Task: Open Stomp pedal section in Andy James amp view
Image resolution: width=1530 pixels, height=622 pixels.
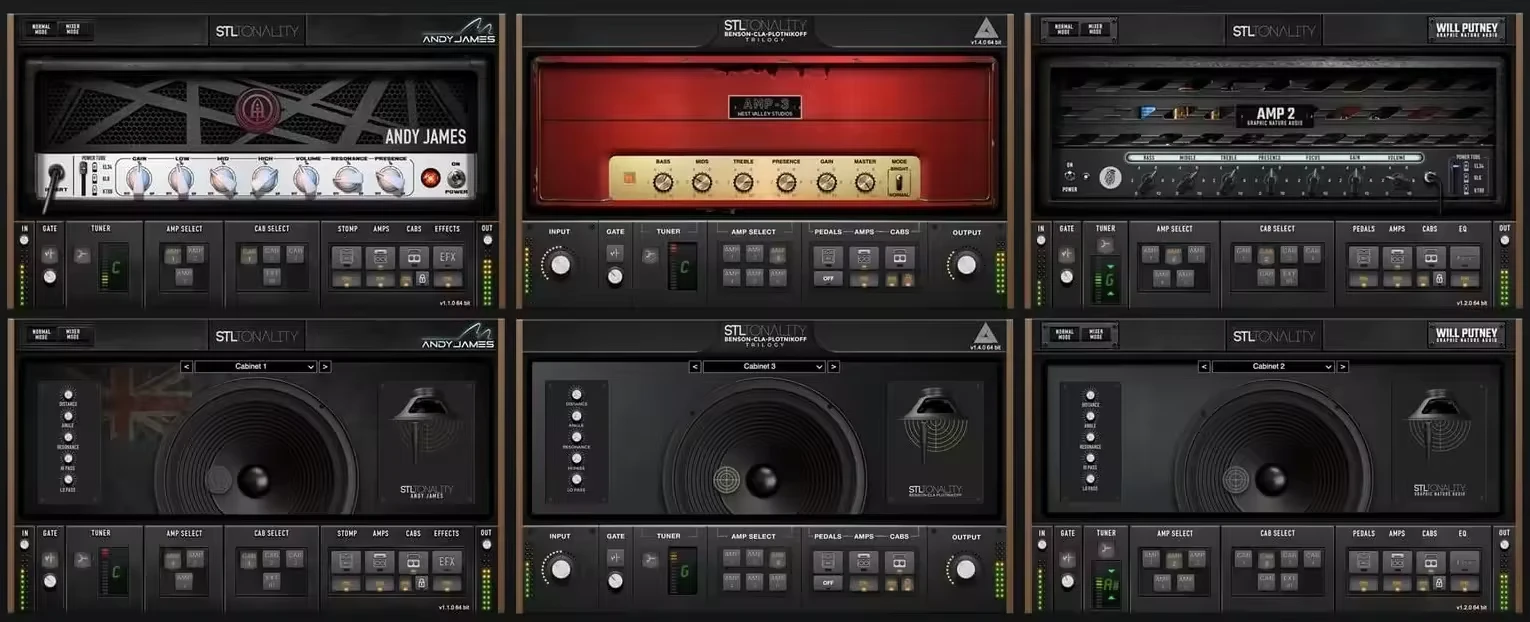Action: click(346, 258)
